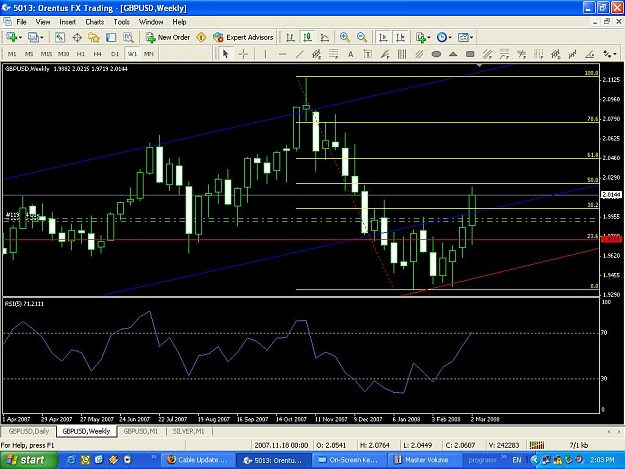Expand the Templates dropdown arrow
Viewport: 625px width, 469px height.
(471, 38)
